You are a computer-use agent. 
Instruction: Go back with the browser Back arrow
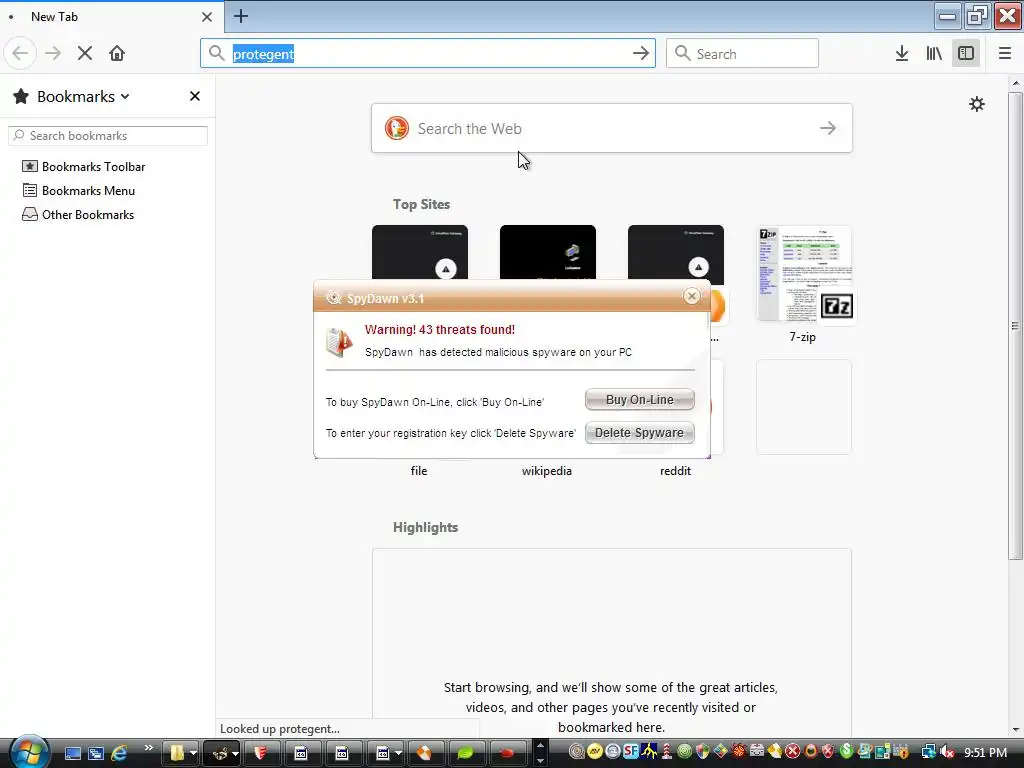(20, 53)
